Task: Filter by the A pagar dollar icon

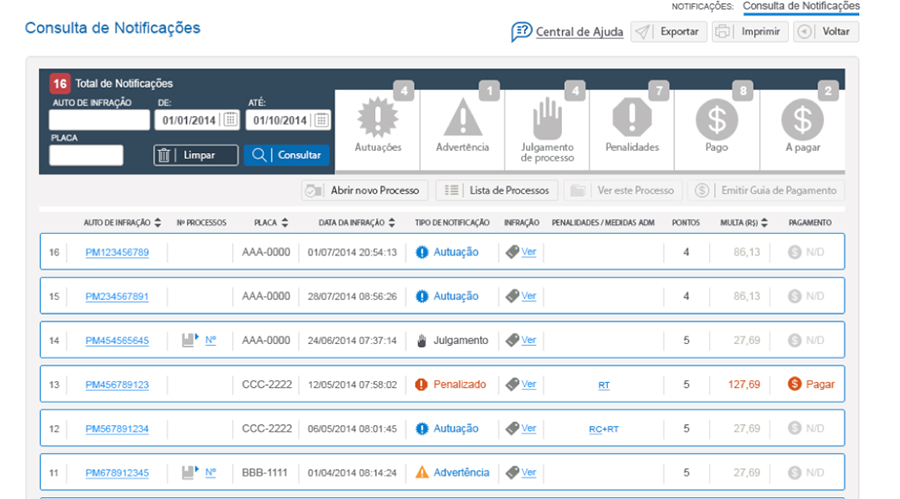Action: (801, 121)
